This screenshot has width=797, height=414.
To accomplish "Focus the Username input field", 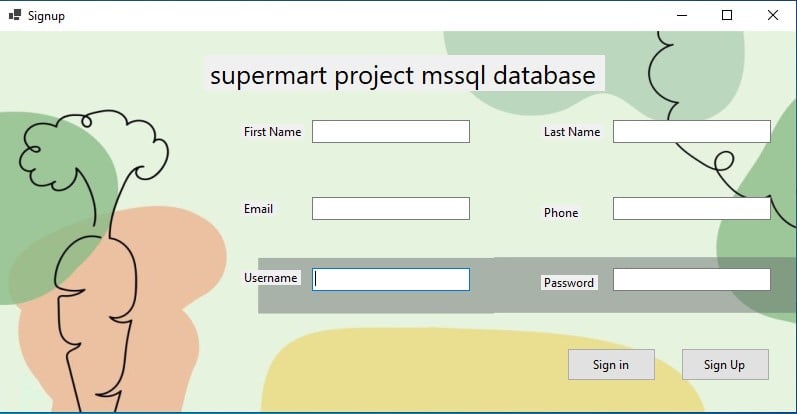I will point(390,280).
